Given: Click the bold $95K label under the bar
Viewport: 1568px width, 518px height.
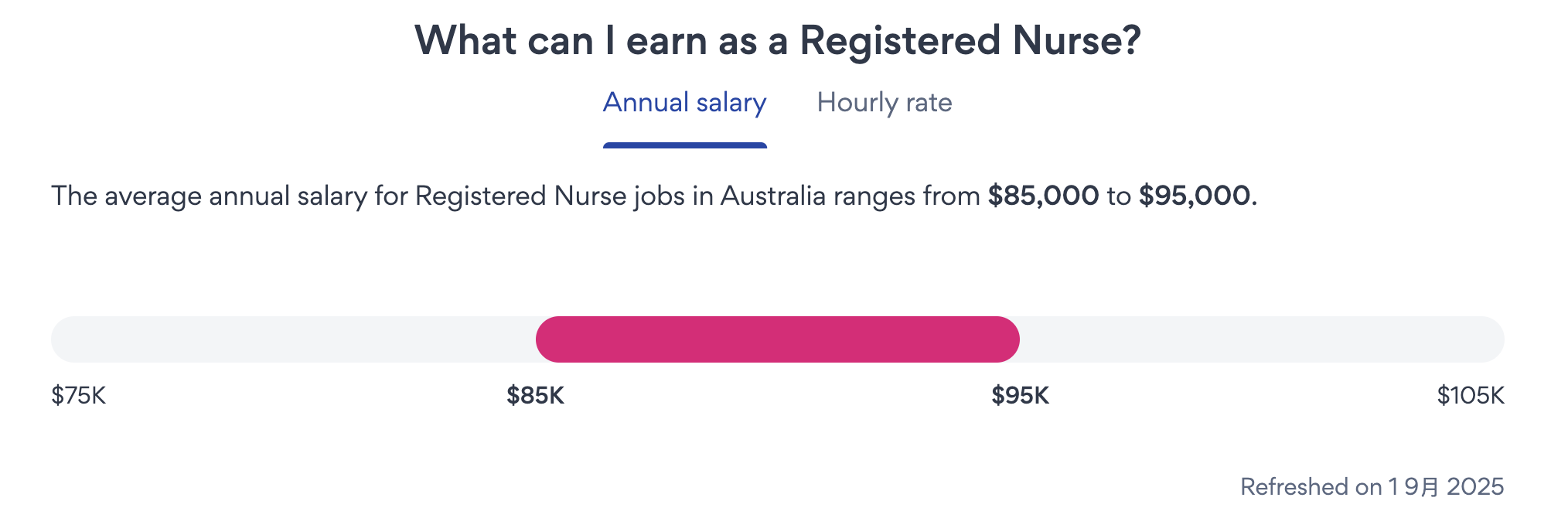Looking at the screenshot, I should (x=1020, y=396).
